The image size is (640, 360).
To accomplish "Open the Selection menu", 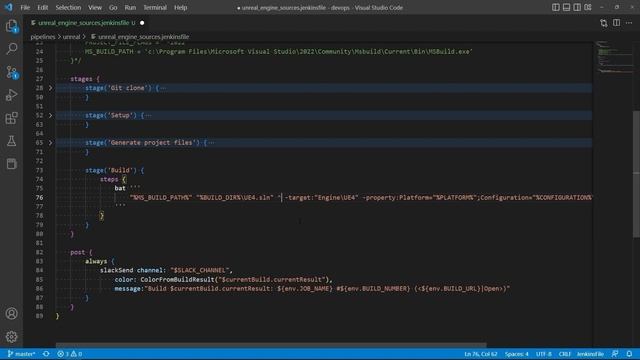I will [68, 7].
